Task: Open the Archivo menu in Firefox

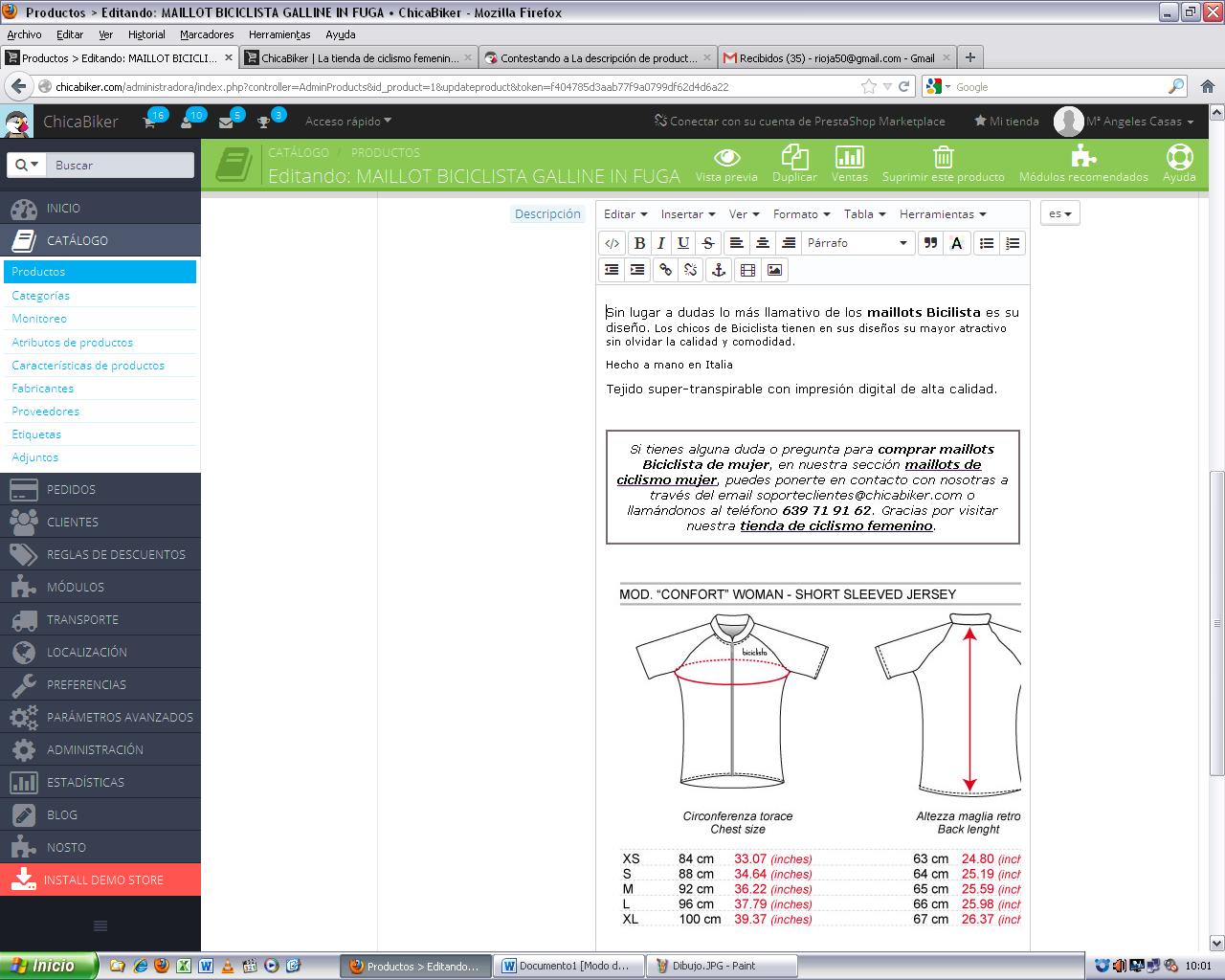Action: click(24, 34)
